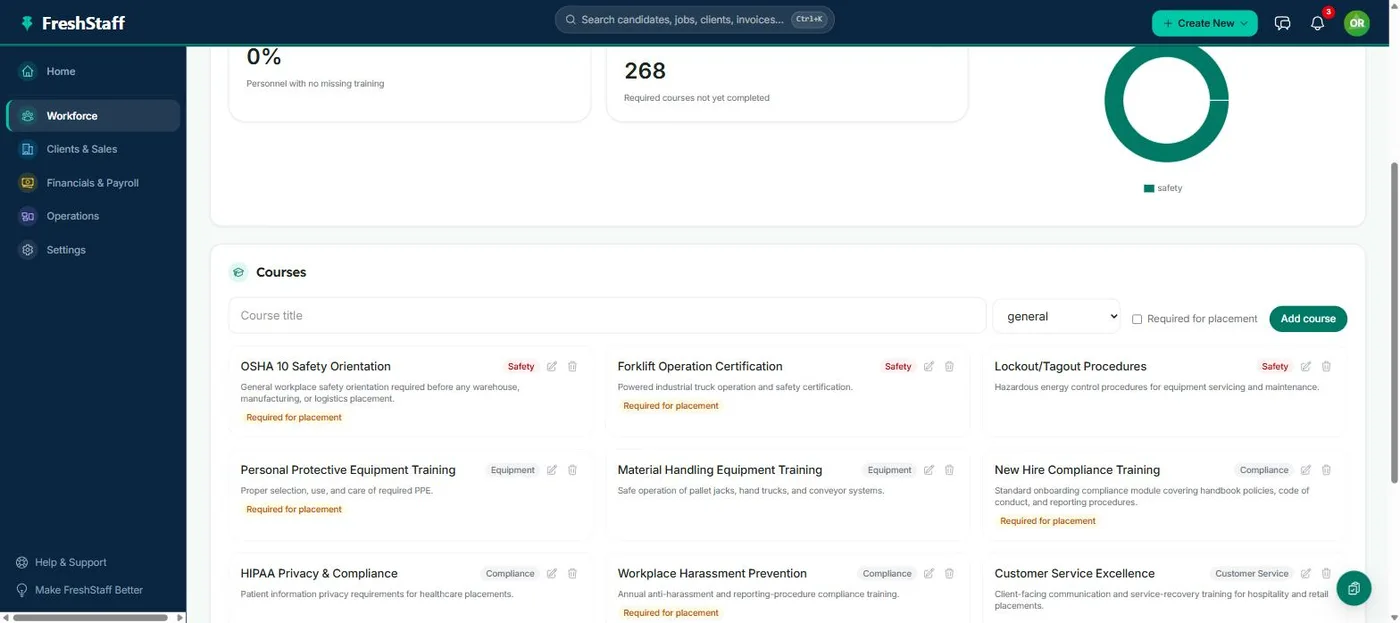The width and height of the screenshot is (1400, 623).
Task: Focus the Course title input field
Action: point(607,316)
